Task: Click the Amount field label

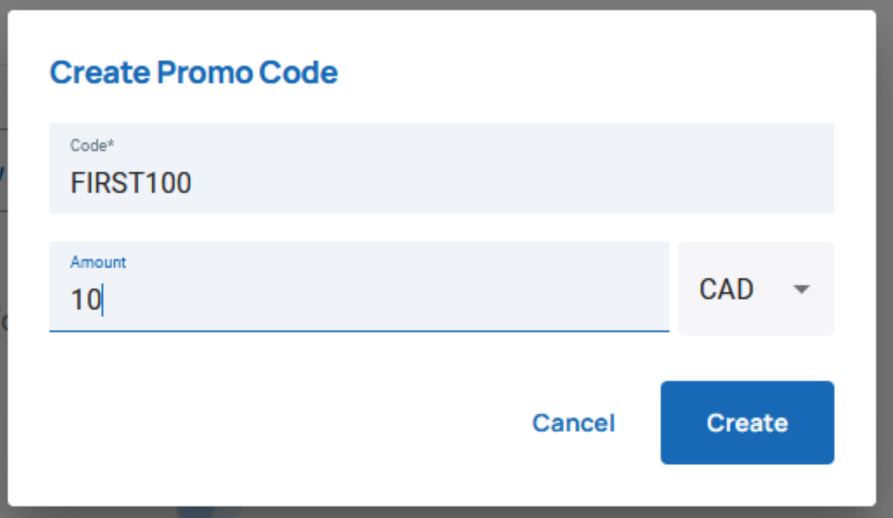Action: [x=98, y=262]
